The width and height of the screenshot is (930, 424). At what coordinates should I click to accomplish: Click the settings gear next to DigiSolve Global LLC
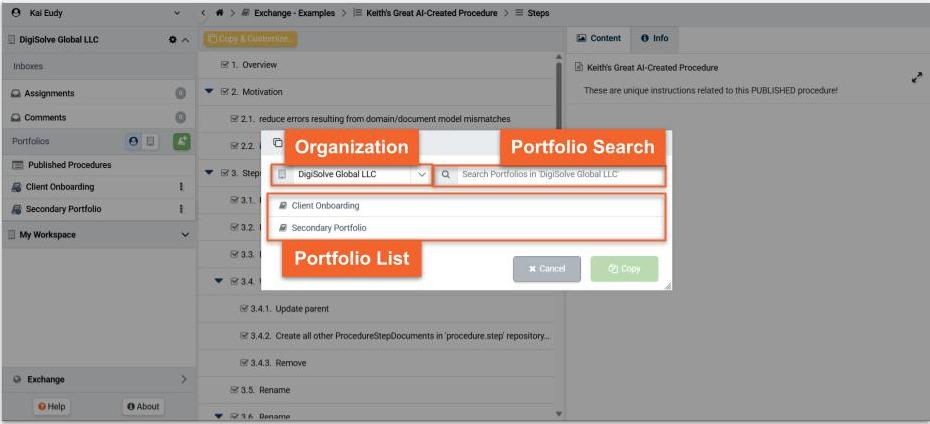(173, 40)
